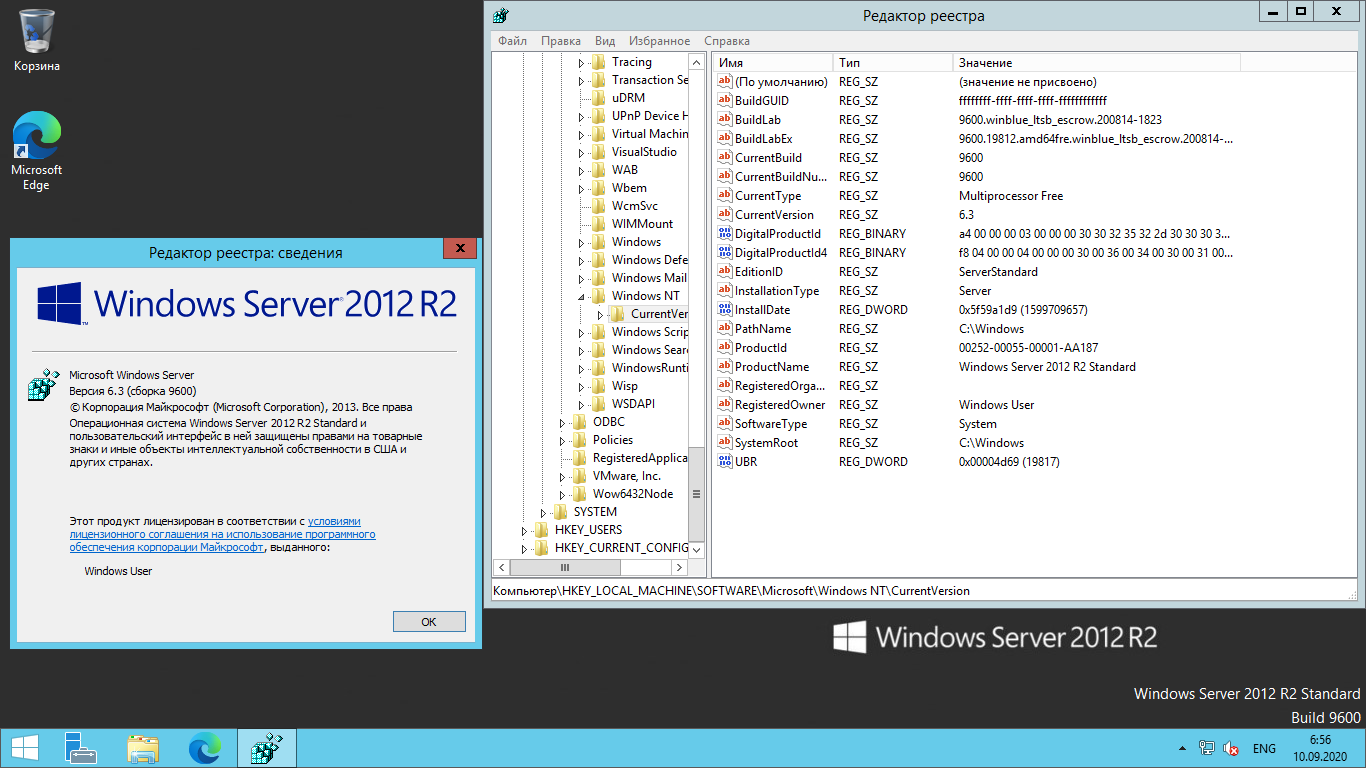
Task: Click the DigitalProductId binary value icon
Action: pyautogui.click(x=725, y=234)
